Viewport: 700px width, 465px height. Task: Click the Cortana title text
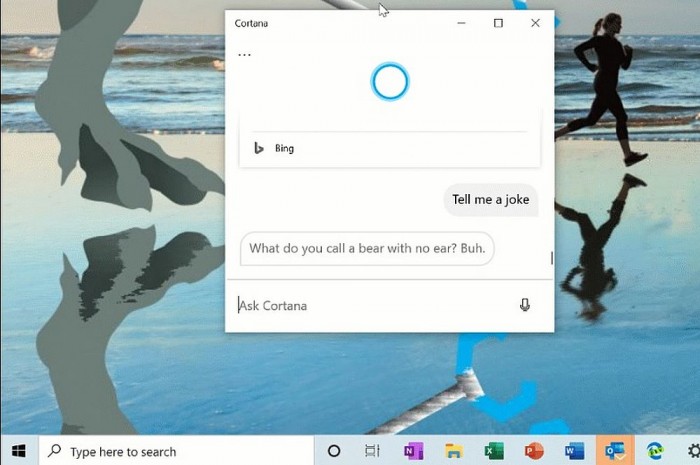click(251, 23)
